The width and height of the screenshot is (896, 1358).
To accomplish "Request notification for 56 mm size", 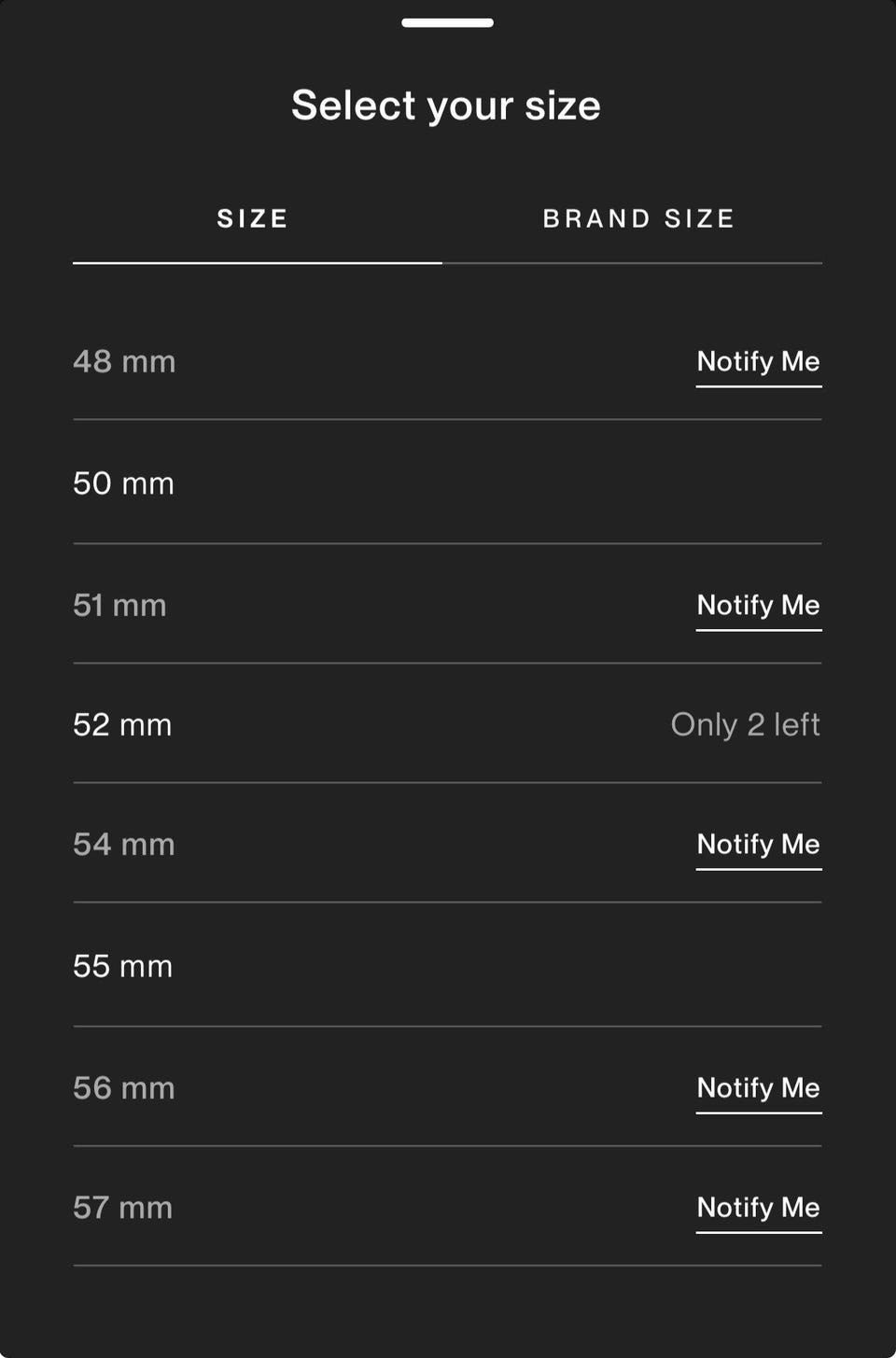I will click(759, 1088).
